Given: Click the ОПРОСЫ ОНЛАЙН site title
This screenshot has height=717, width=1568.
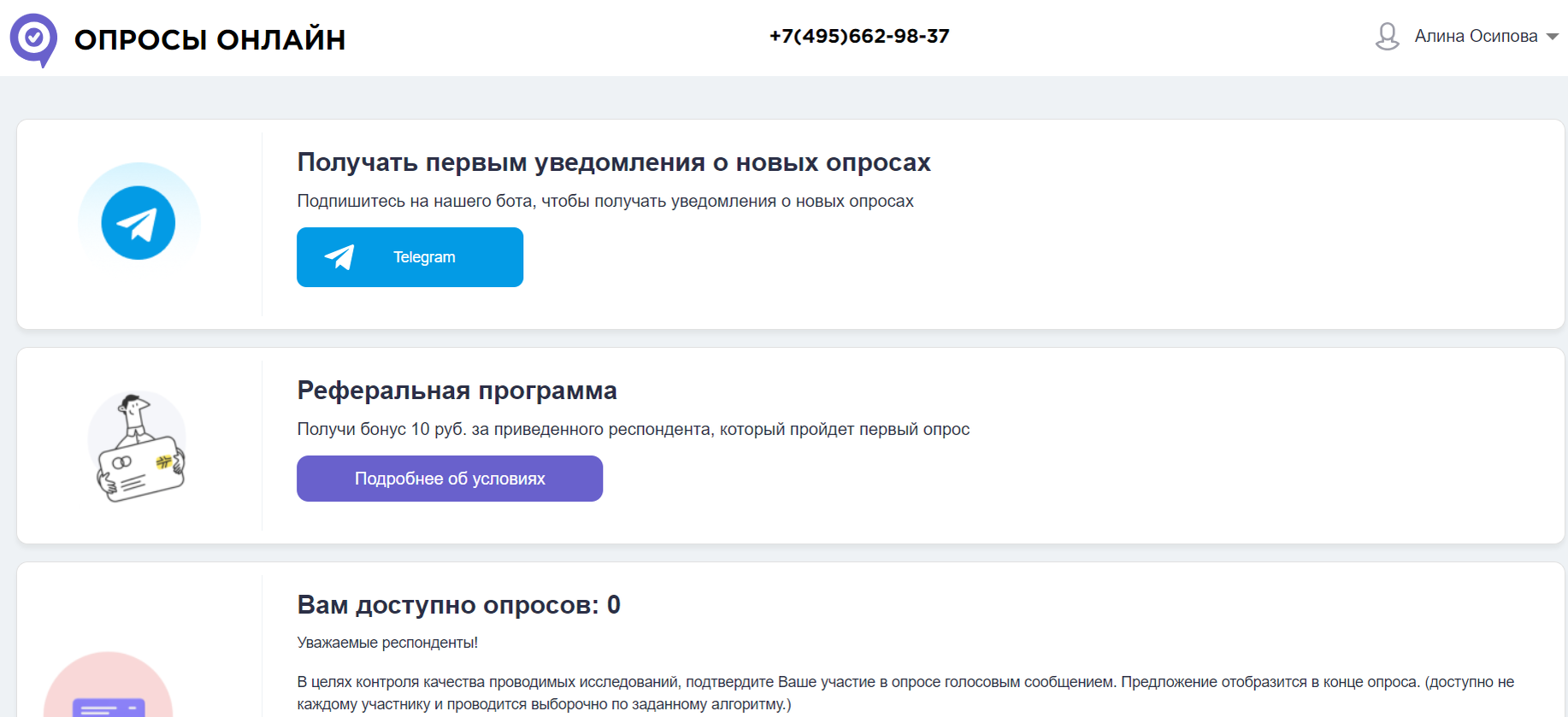Looking at the screenshot, I should pos(210,39).
